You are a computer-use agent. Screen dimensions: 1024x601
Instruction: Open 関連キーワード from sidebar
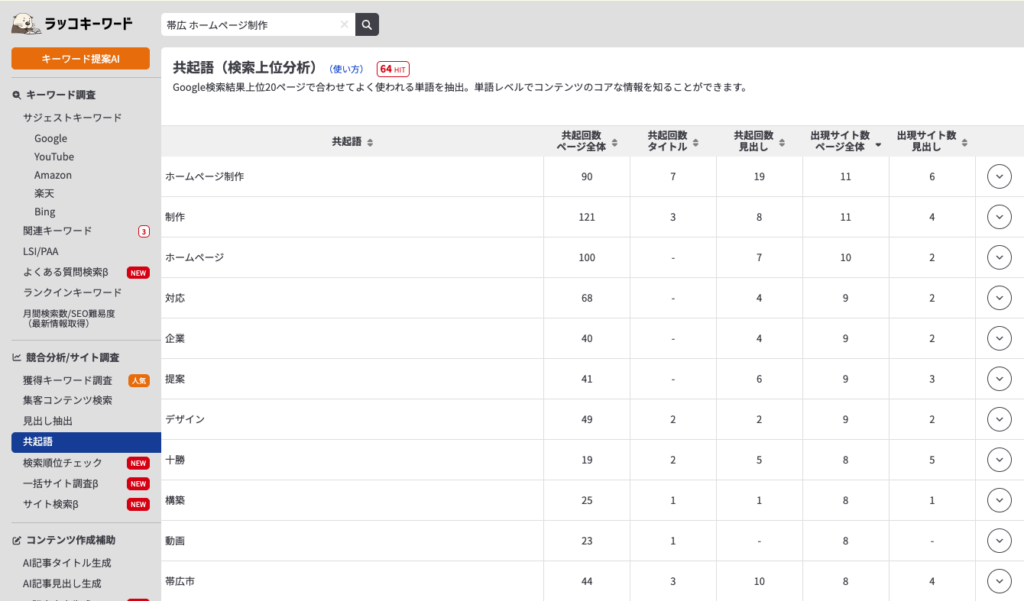[57, 231]
